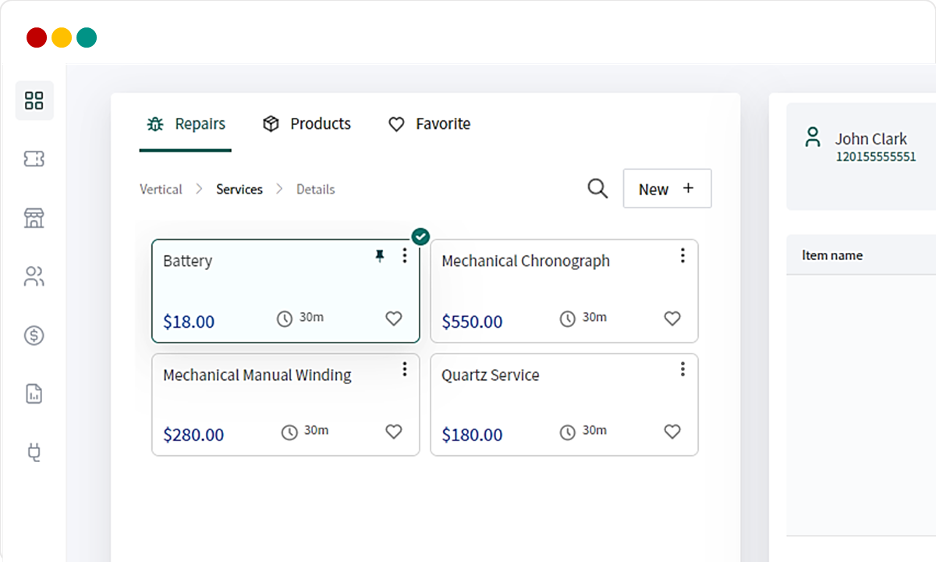This screenshot has width=936, height=562.
Task: Unpin the Battery service card
Action: click(x=380, y=256)
